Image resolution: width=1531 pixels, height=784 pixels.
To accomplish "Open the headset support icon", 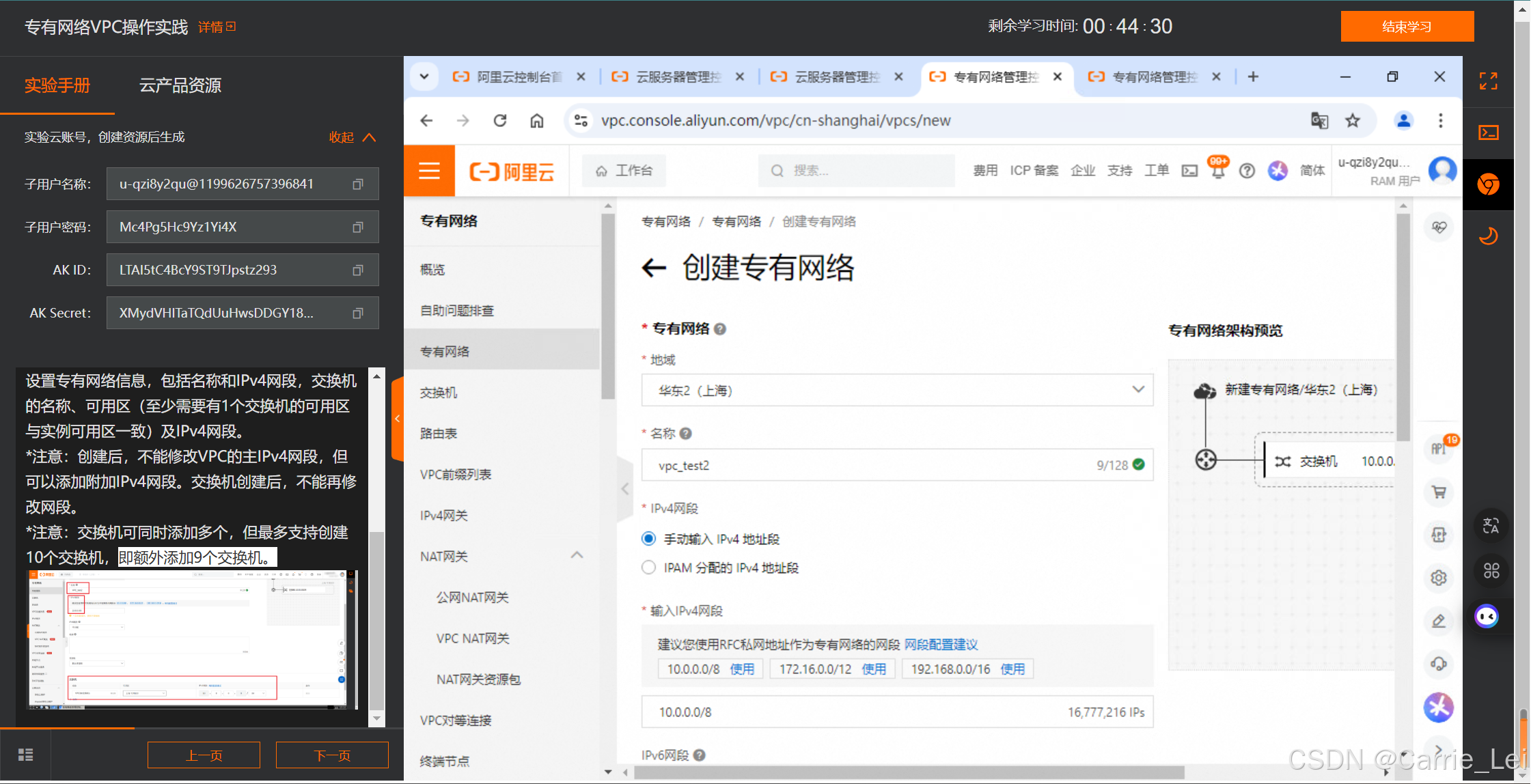I will (1439, 664).
